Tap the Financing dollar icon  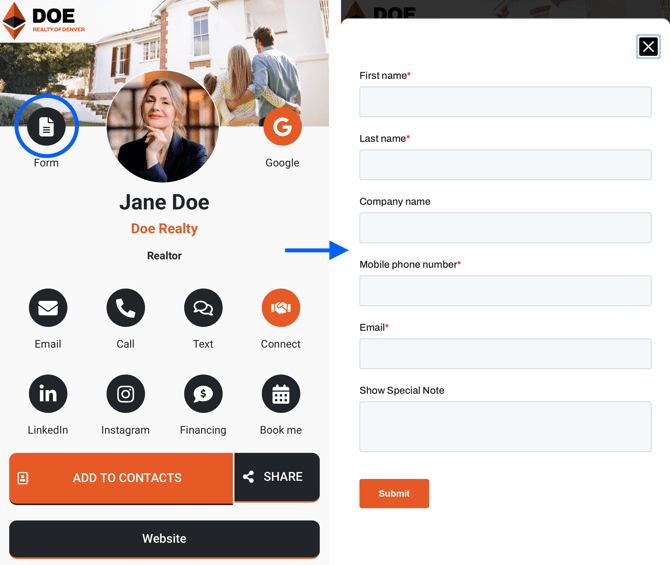[x=203, y=394]
